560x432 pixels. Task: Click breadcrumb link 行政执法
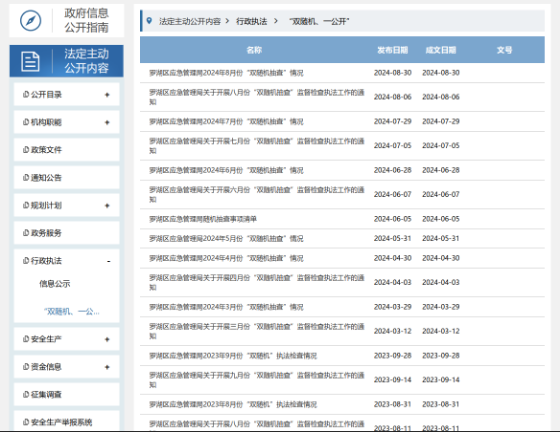click(251, 21)
